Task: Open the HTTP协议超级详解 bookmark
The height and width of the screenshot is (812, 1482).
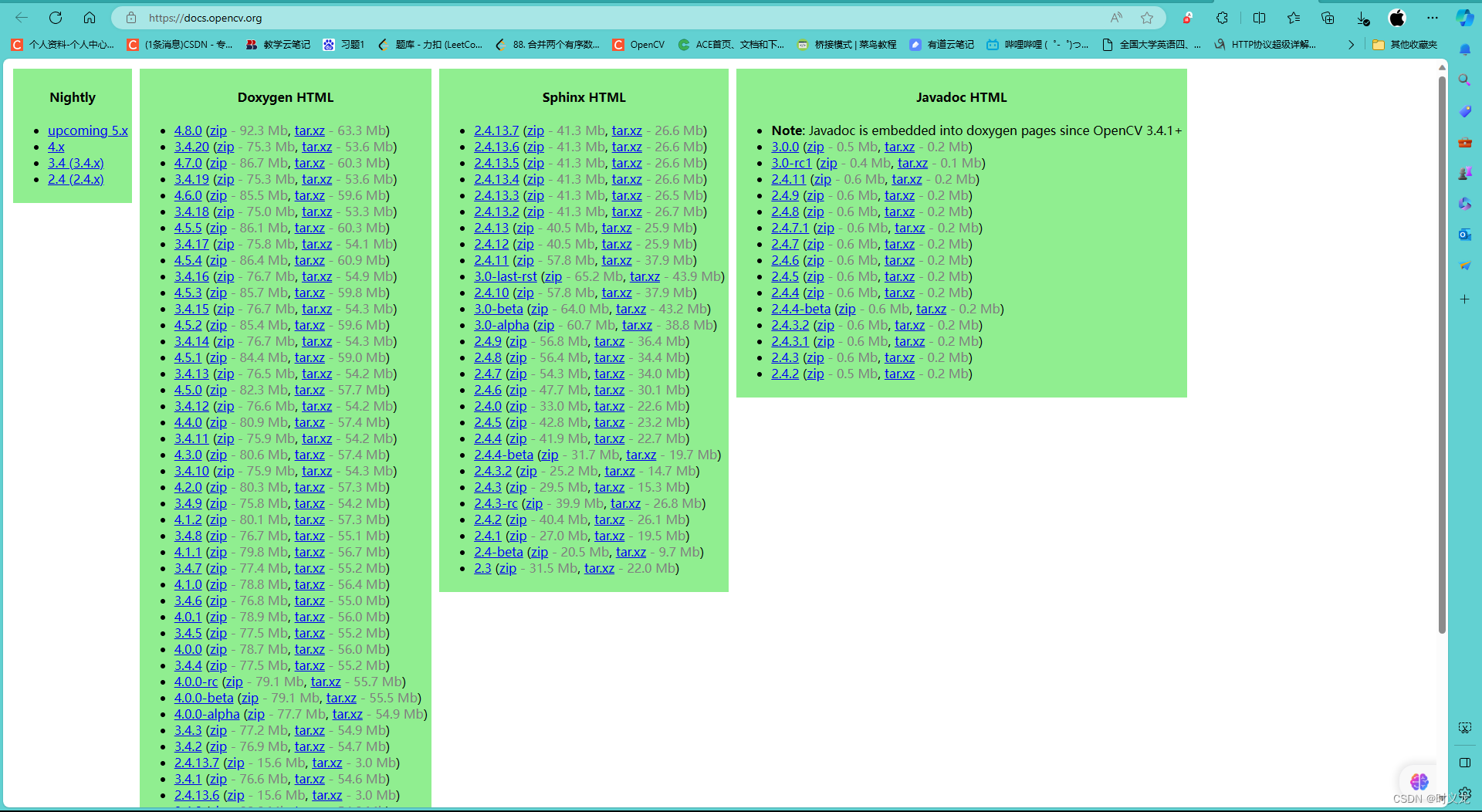Action: click(1265, 45)
